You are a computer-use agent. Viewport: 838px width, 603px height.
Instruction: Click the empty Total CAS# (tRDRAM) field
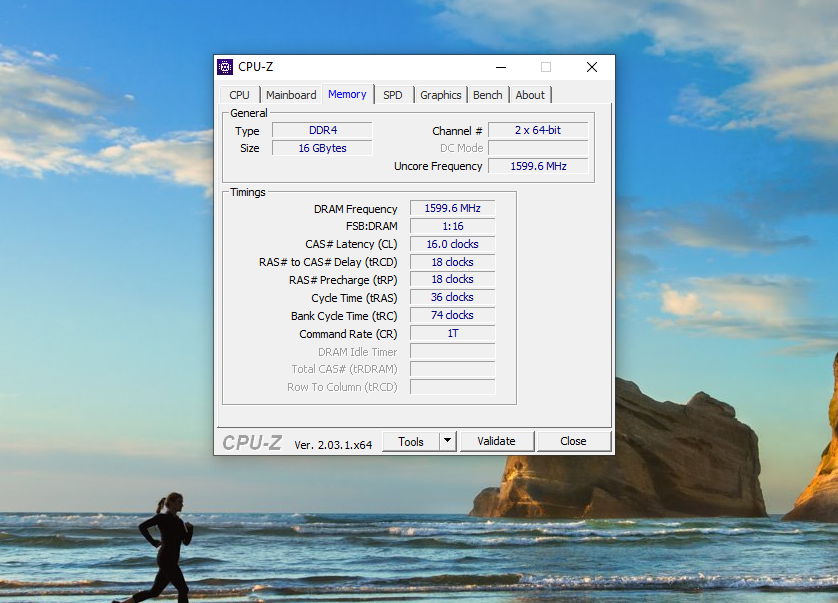click(453, 369)
